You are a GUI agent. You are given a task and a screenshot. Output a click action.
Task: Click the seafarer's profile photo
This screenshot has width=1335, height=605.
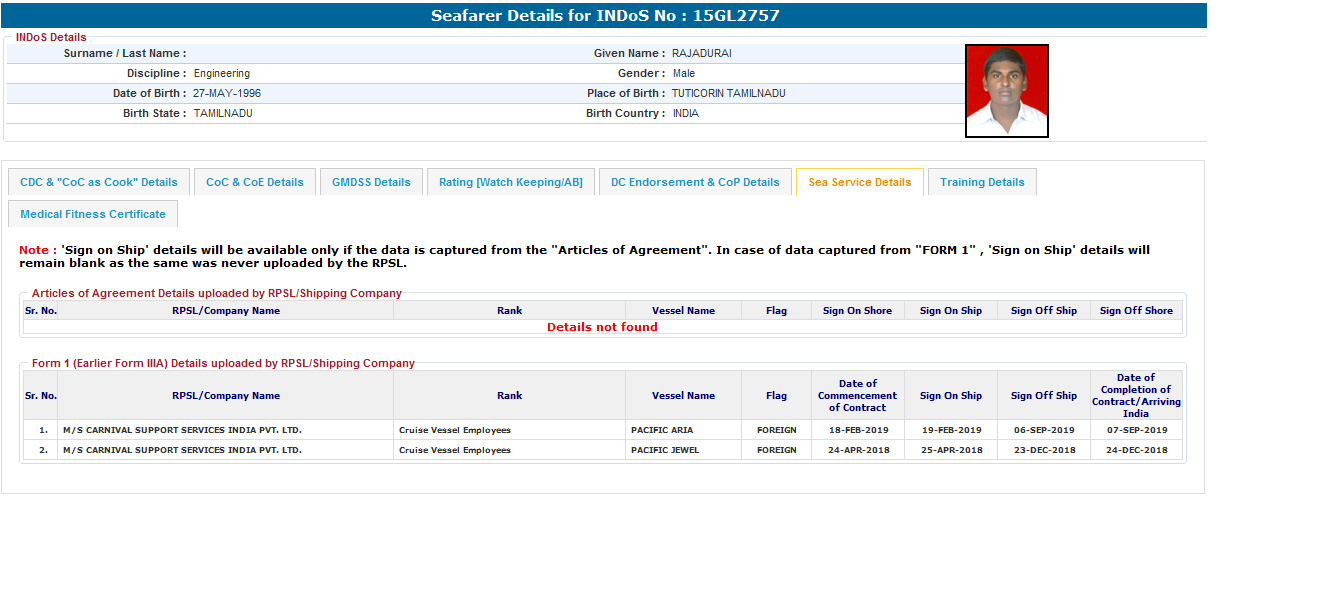click(1006, 91)
